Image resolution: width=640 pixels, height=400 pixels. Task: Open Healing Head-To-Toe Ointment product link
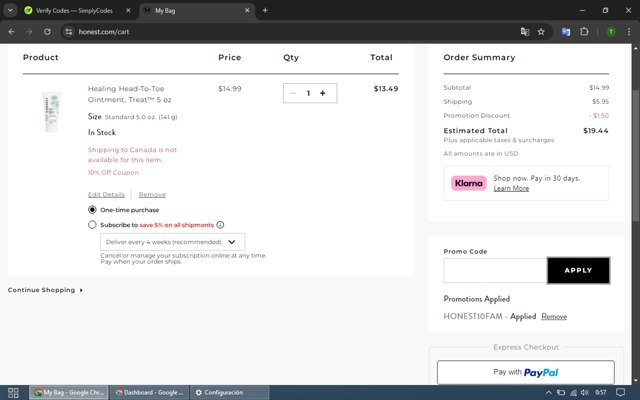tap(129, 94)
